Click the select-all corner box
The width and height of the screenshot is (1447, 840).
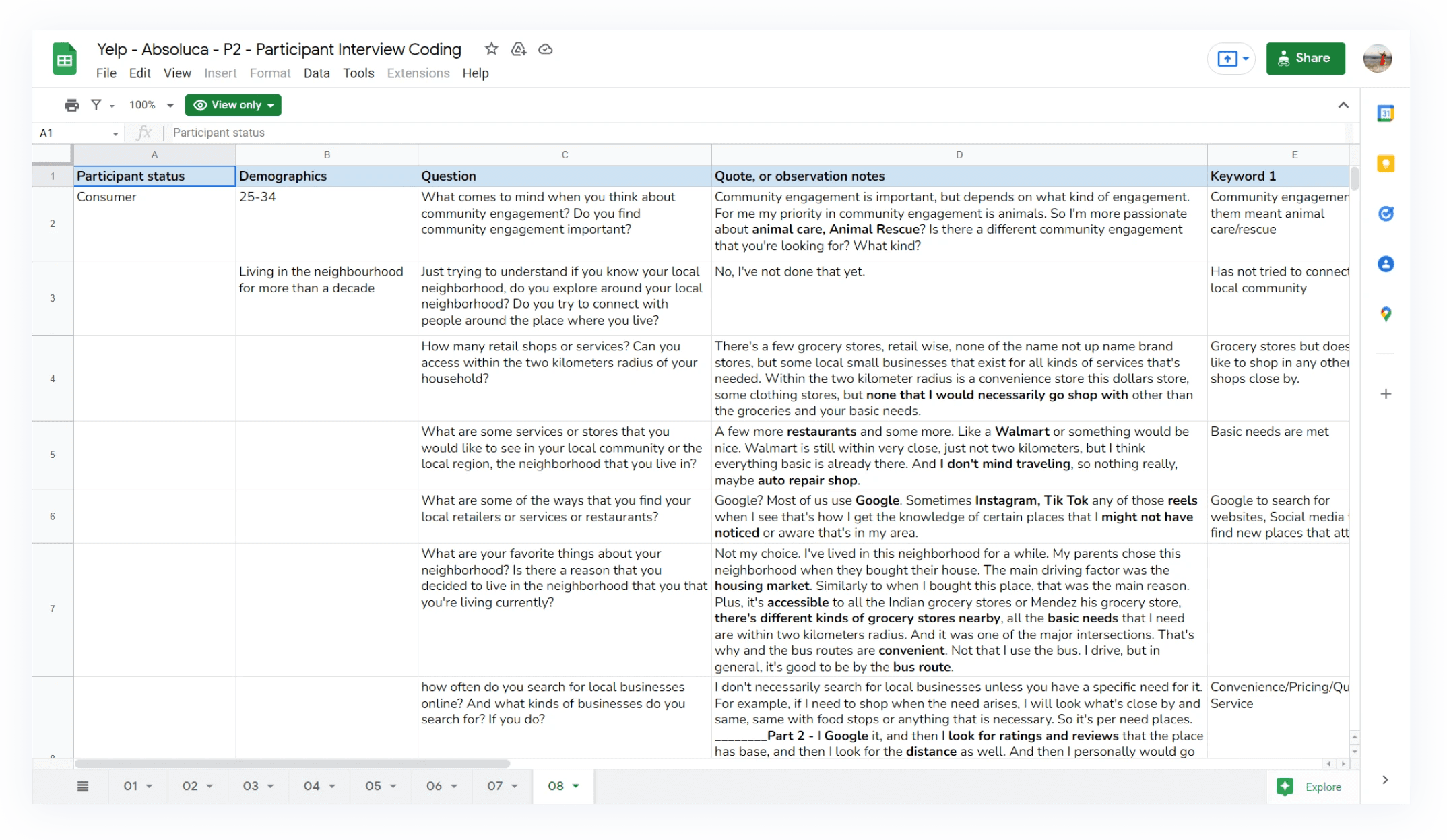click(x=53, y=155)
